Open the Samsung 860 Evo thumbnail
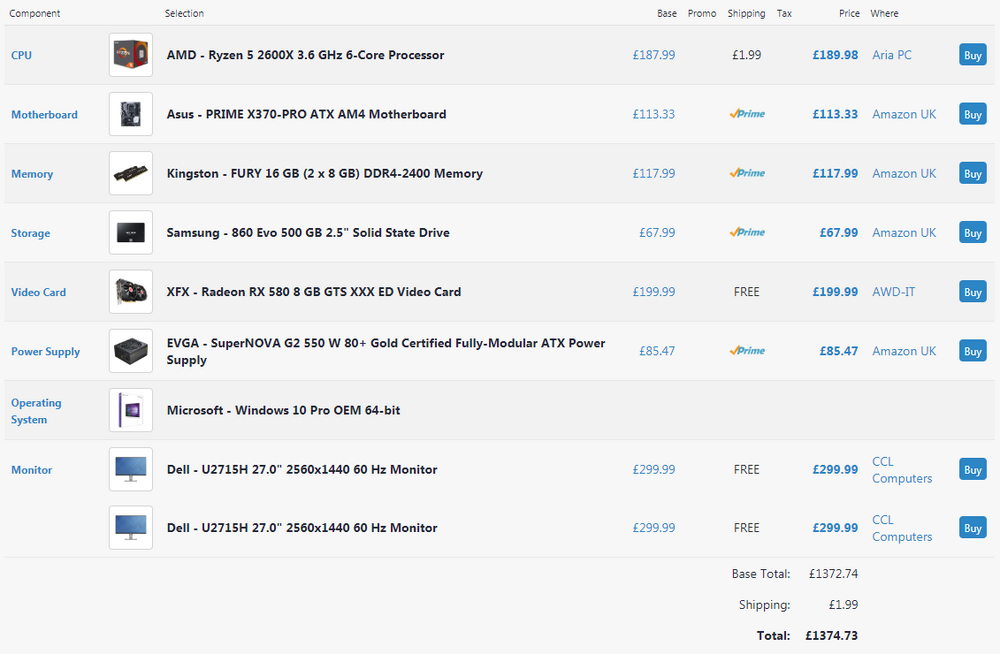This screenshot has height=654, width=1000. click(131, 233)
